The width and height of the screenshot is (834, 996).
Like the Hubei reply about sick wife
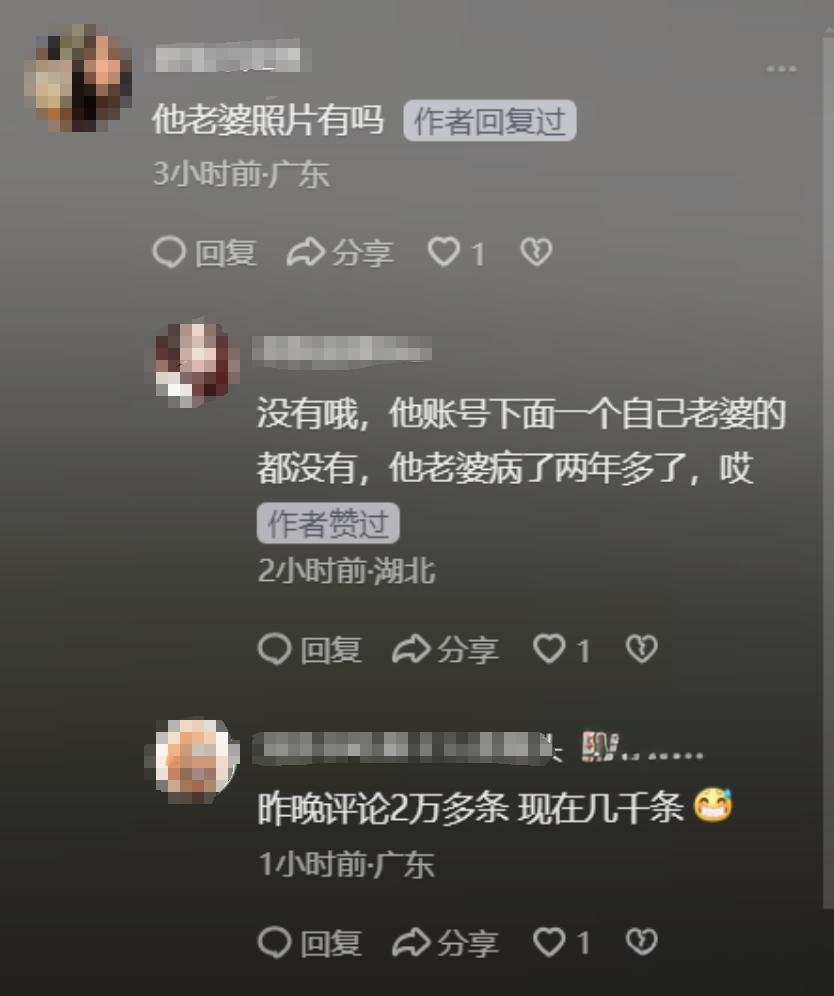[549, 649]
